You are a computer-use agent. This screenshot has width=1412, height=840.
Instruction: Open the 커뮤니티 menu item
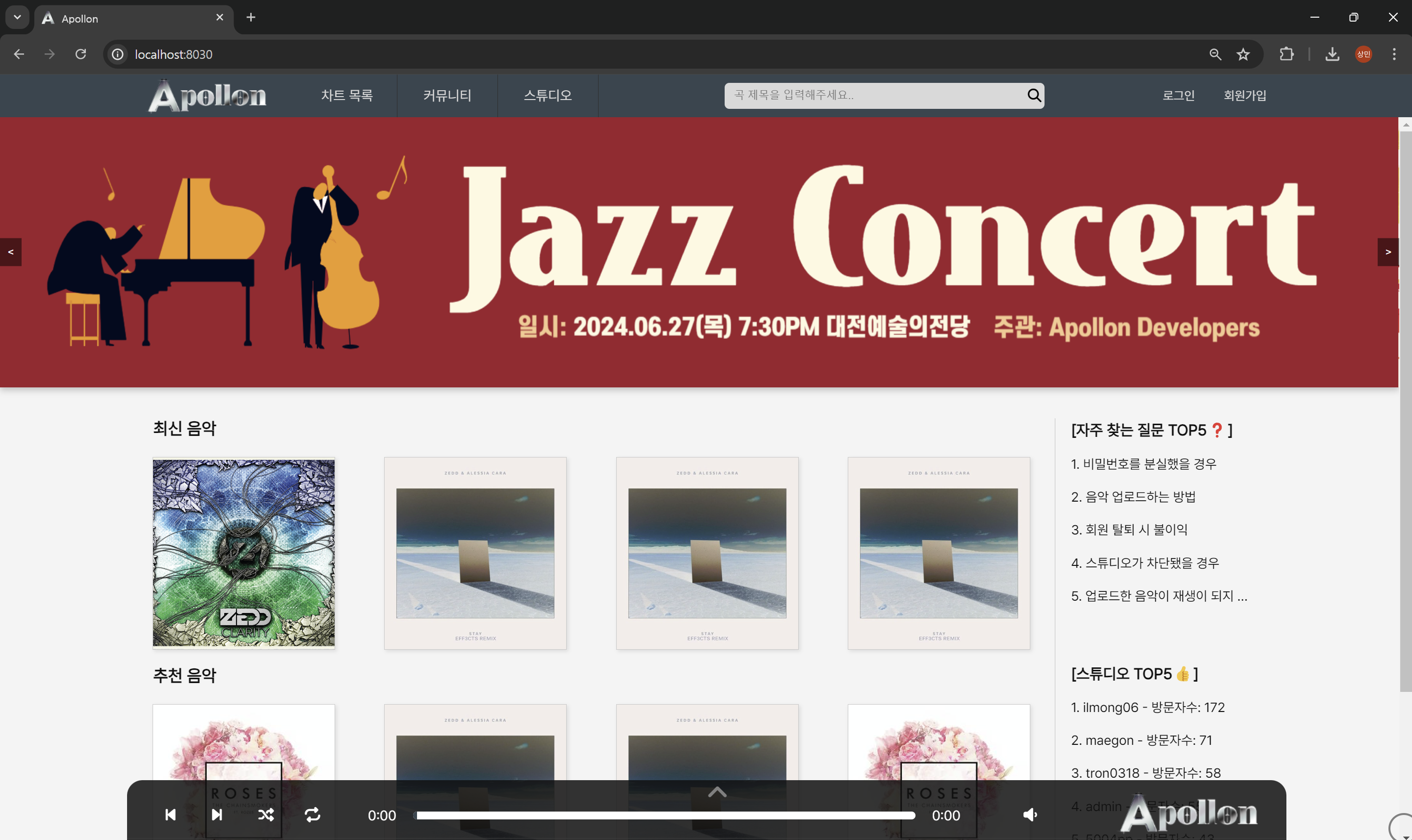tap(447, 95)
